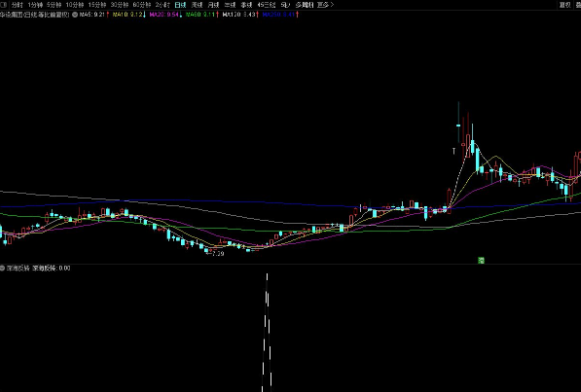The image size is (581, 392).
Task: Click the green event marker under the candlesticks
Action: 481,260
